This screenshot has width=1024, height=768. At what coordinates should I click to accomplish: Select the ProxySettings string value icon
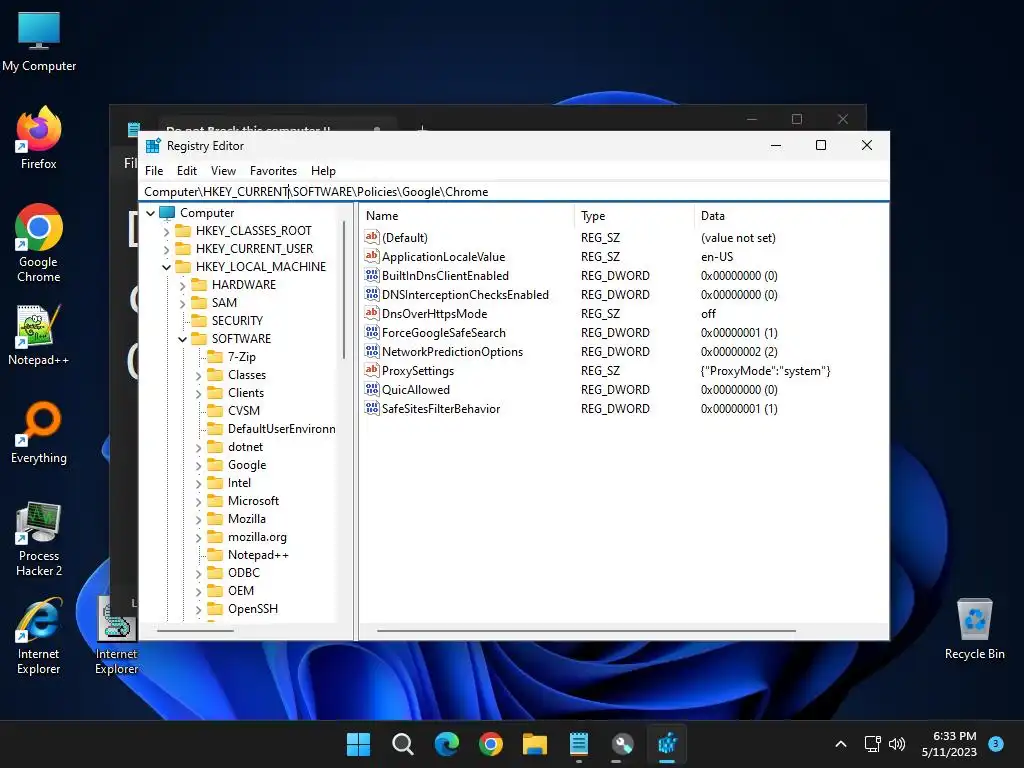point(372,370)
